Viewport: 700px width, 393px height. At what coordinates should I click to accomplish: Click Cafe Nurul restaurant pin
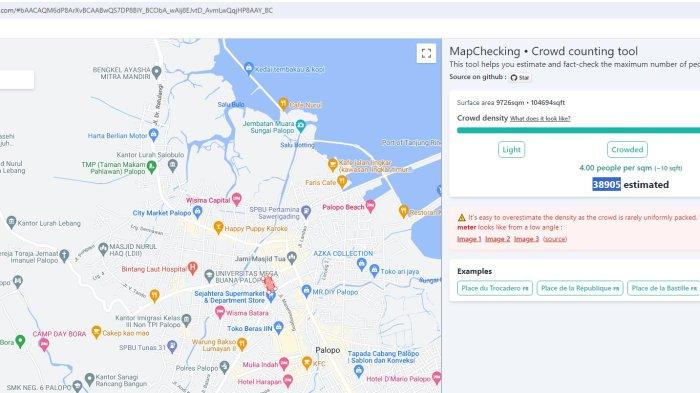tap(283, 104)
